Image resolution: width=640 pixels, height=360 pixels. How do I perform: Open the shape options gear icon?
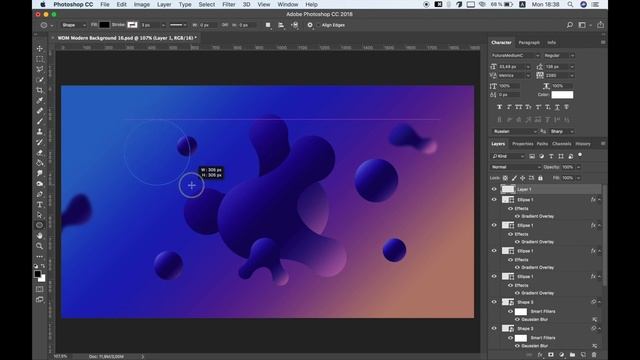(310, 25)
